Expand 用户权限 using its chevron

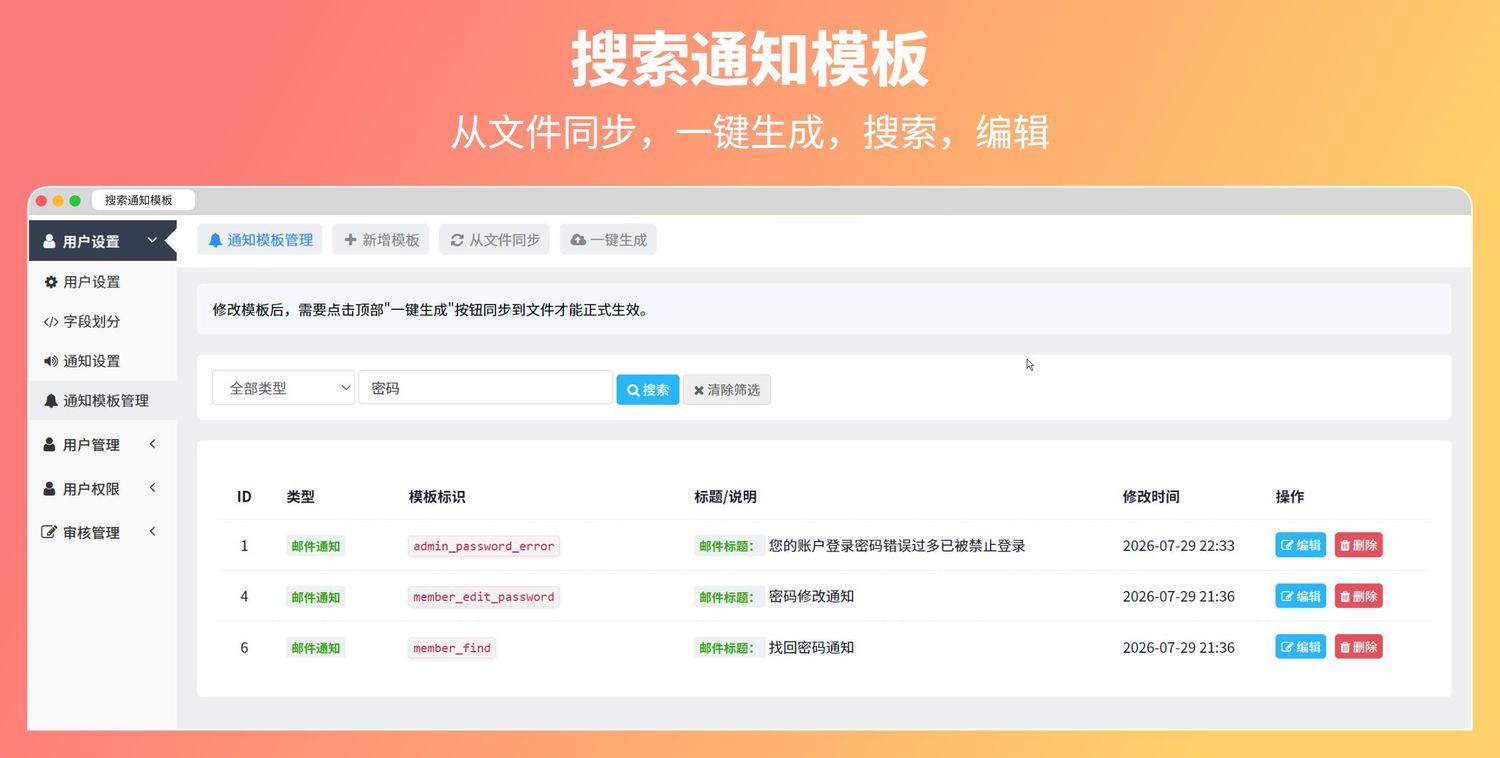click(x=153, y=488)
